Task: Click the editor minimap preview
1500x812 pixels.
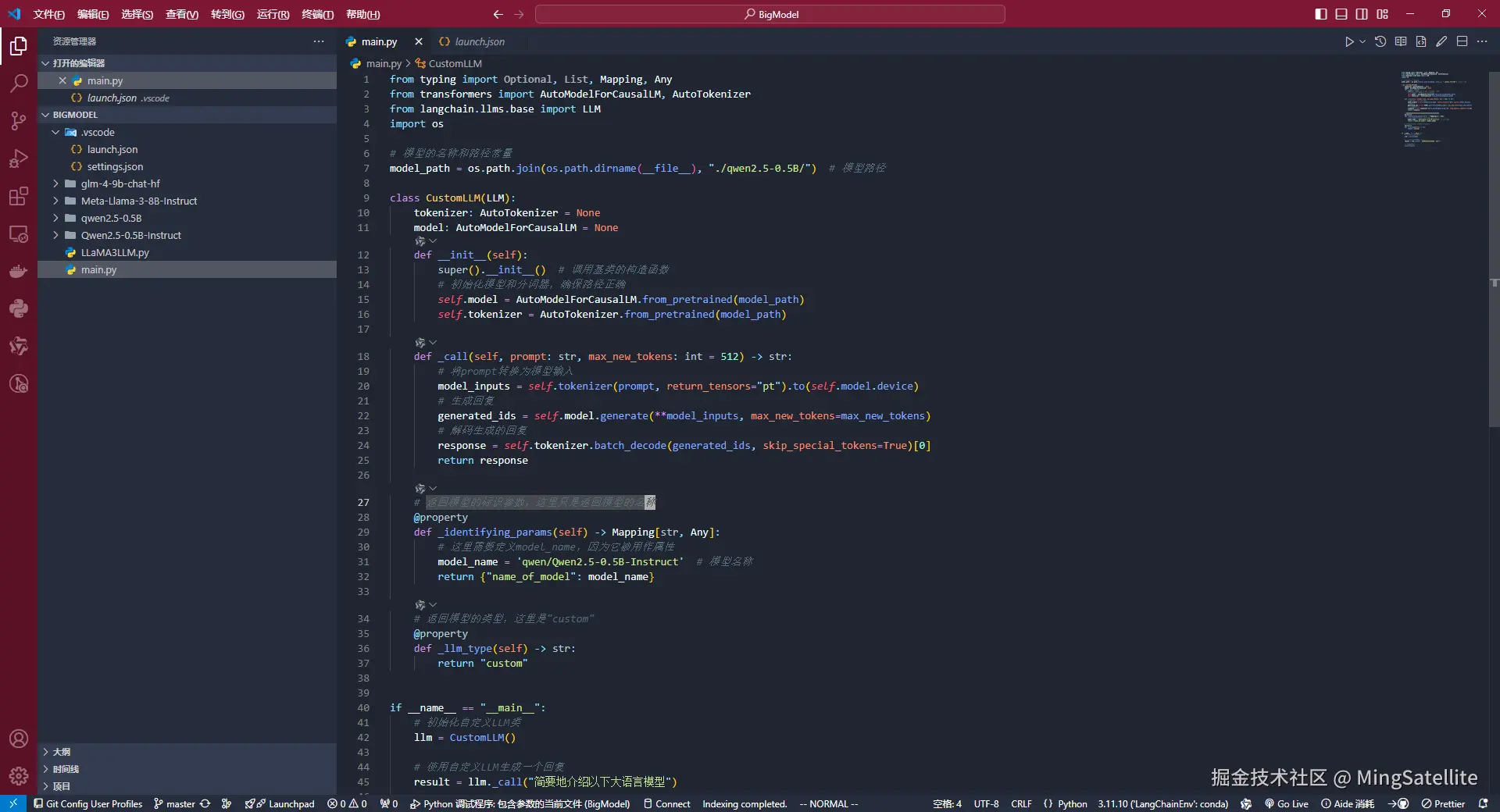Action: pyautogui.click(x=1436, y=109)
